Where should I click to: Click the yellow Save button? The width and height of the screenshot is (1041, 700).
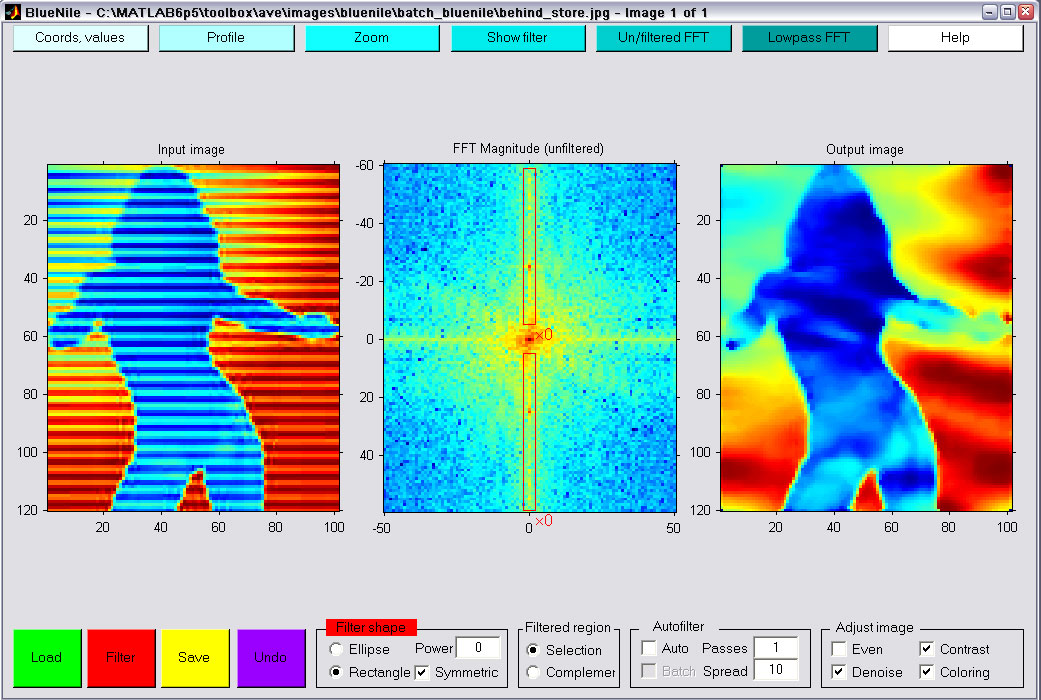point(195,657)
